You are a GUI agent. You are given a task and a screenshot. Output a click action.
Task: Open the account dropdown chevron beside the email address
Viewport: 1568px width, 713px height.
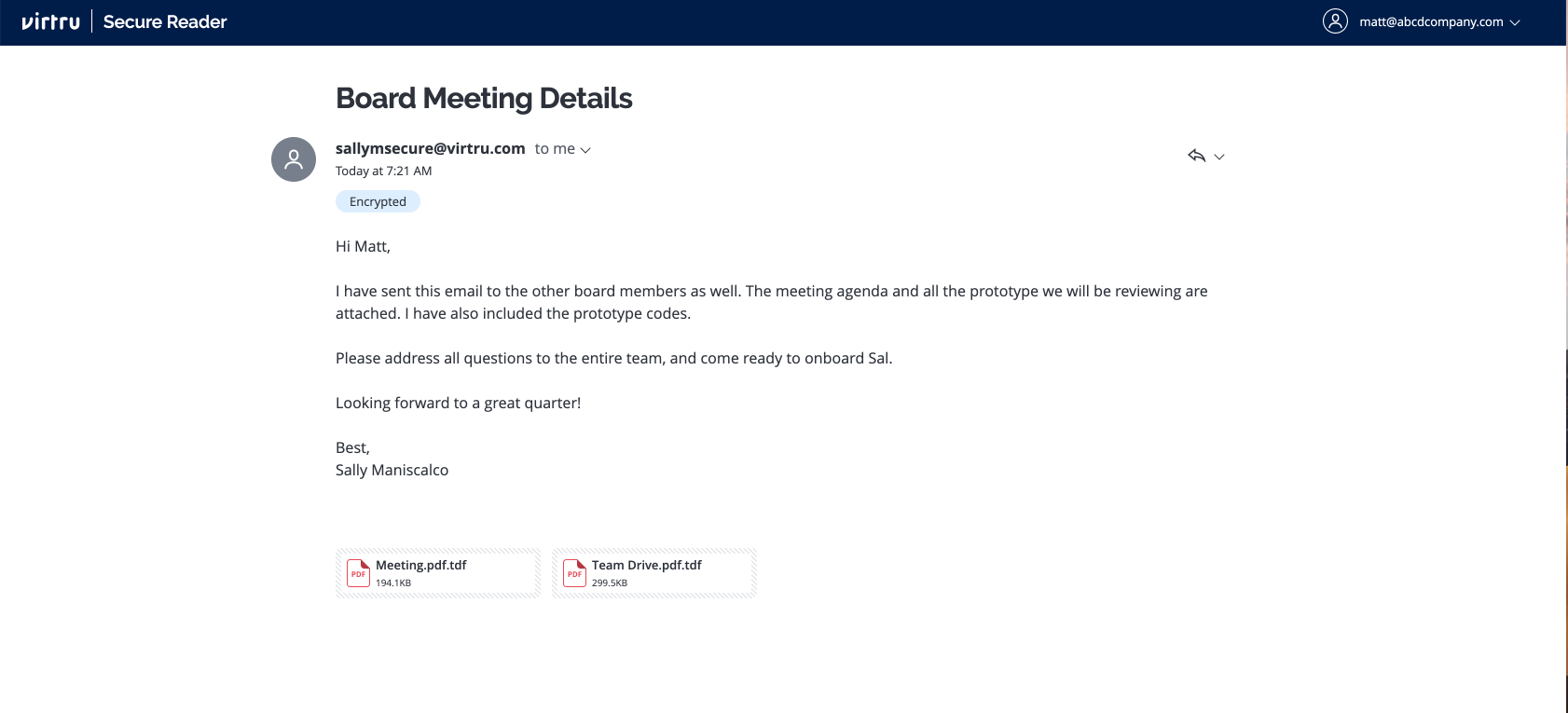coord(1515,22)
